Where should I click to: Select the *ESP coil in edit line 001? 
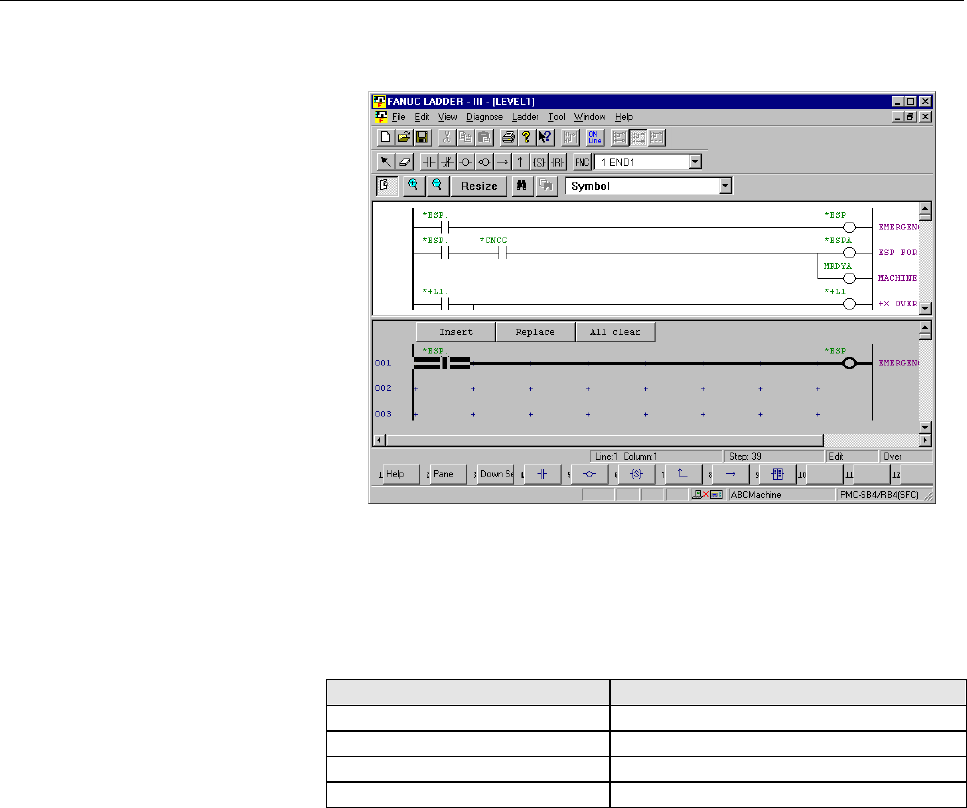849,363
